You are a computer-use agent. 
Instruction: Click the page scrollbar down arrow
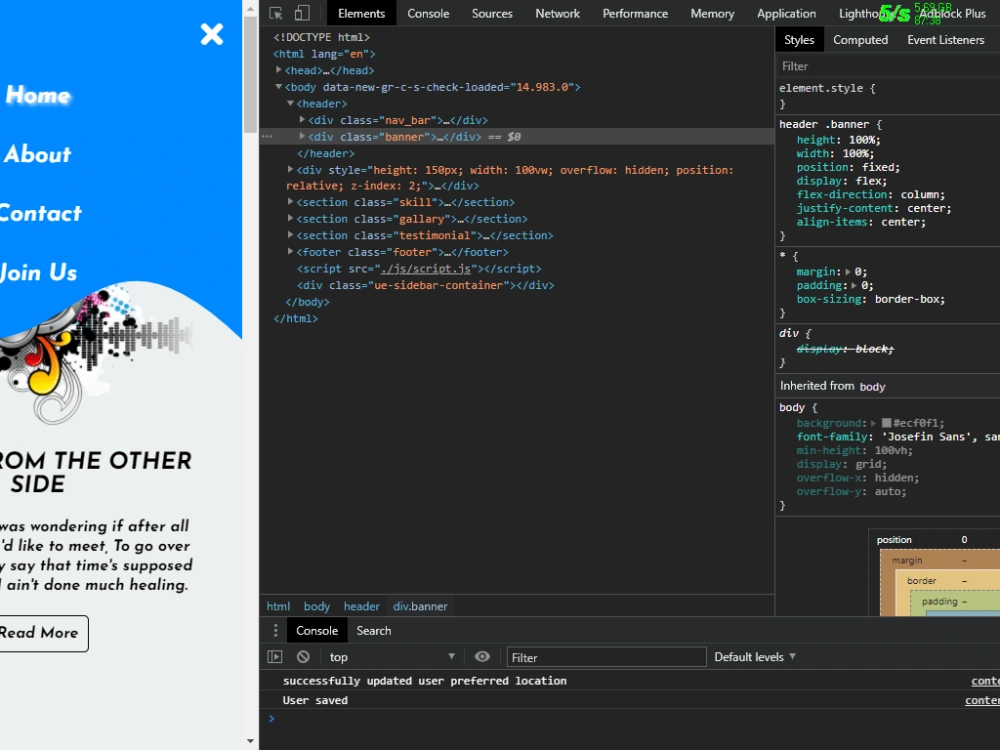click(x=250, y=741)
